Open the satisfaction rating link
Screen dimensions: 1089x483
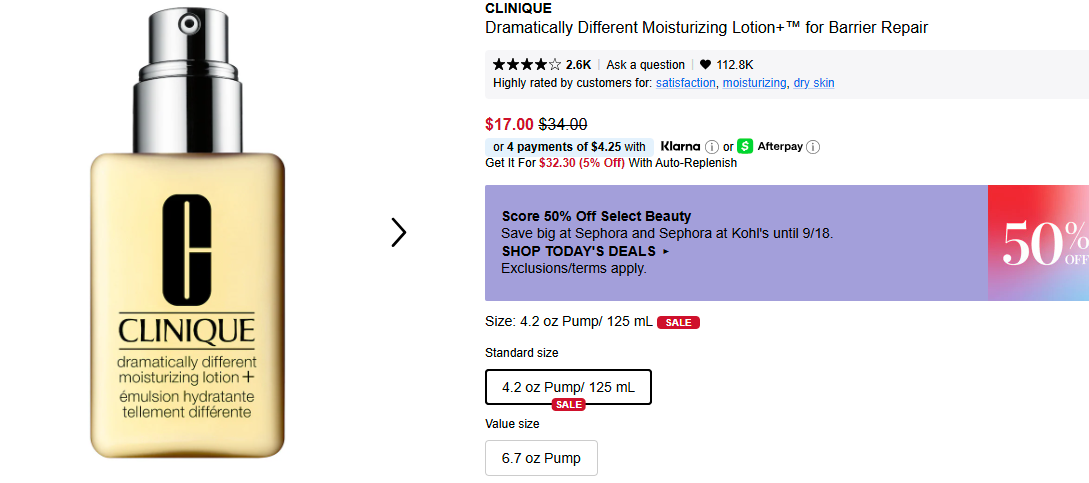(686, 83)
